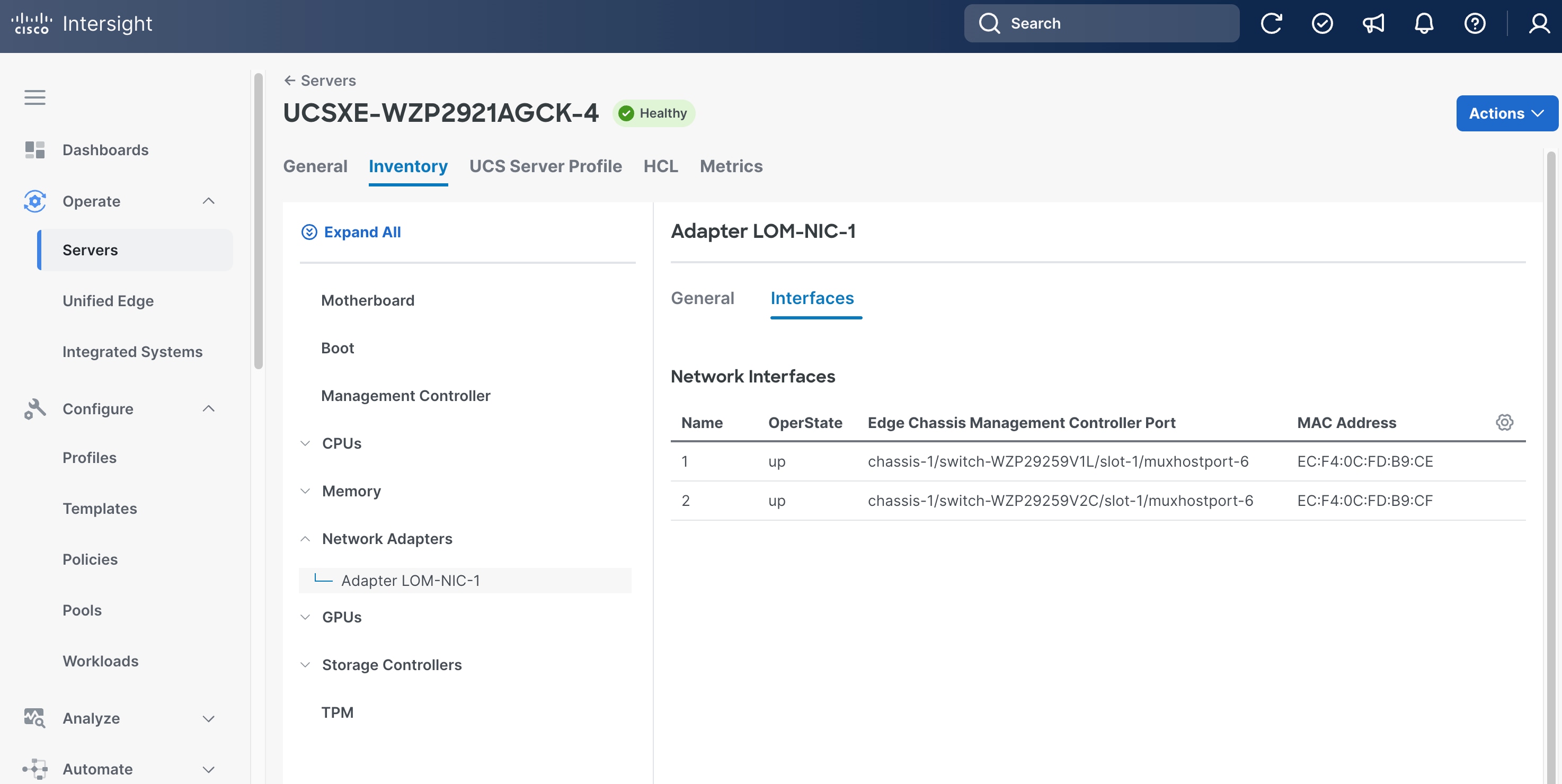Click the sidebar vertical scrollbar
The width and height of the screenshot is (1562, 784).
259,221
